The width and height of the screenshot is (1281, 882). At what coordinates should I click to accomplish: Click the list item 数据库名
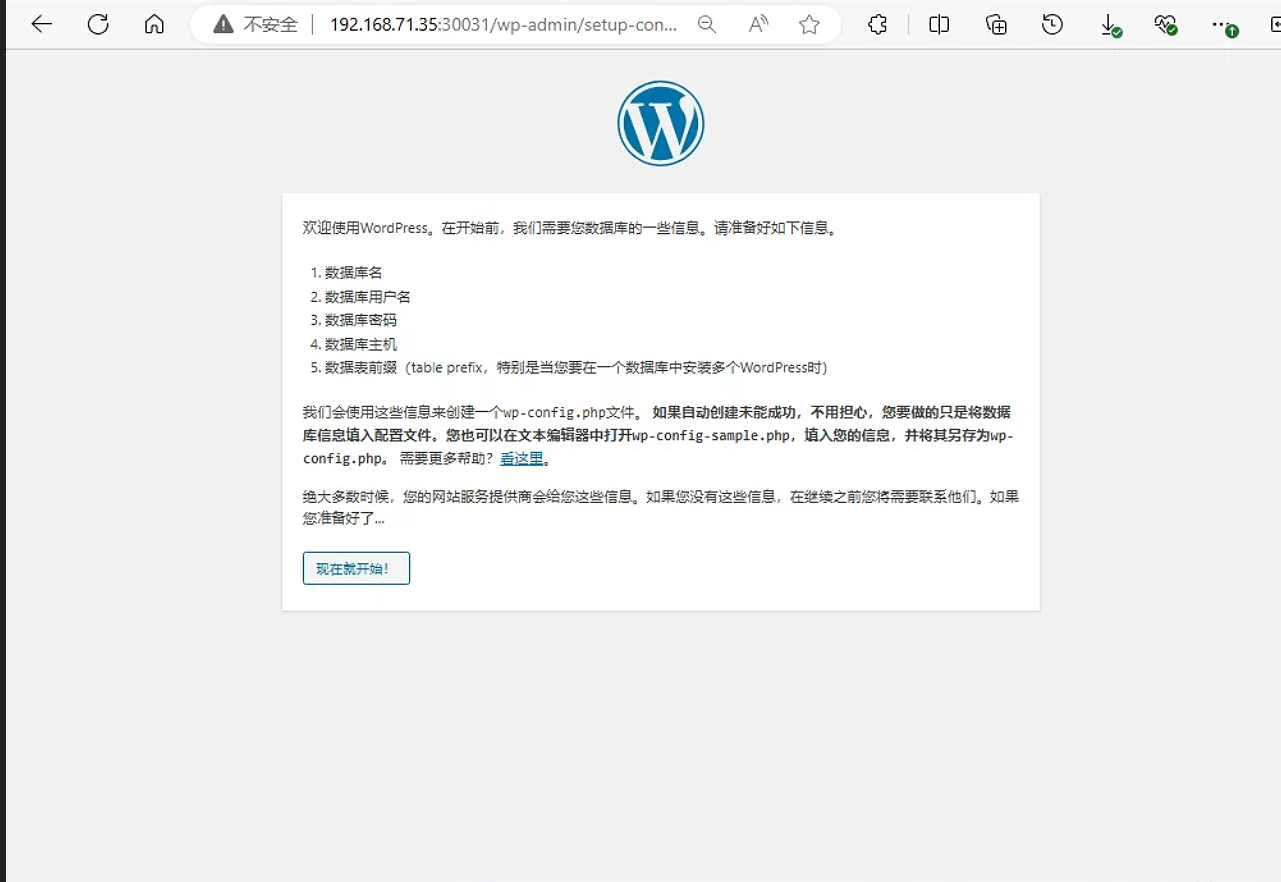[x=353, y=272]
